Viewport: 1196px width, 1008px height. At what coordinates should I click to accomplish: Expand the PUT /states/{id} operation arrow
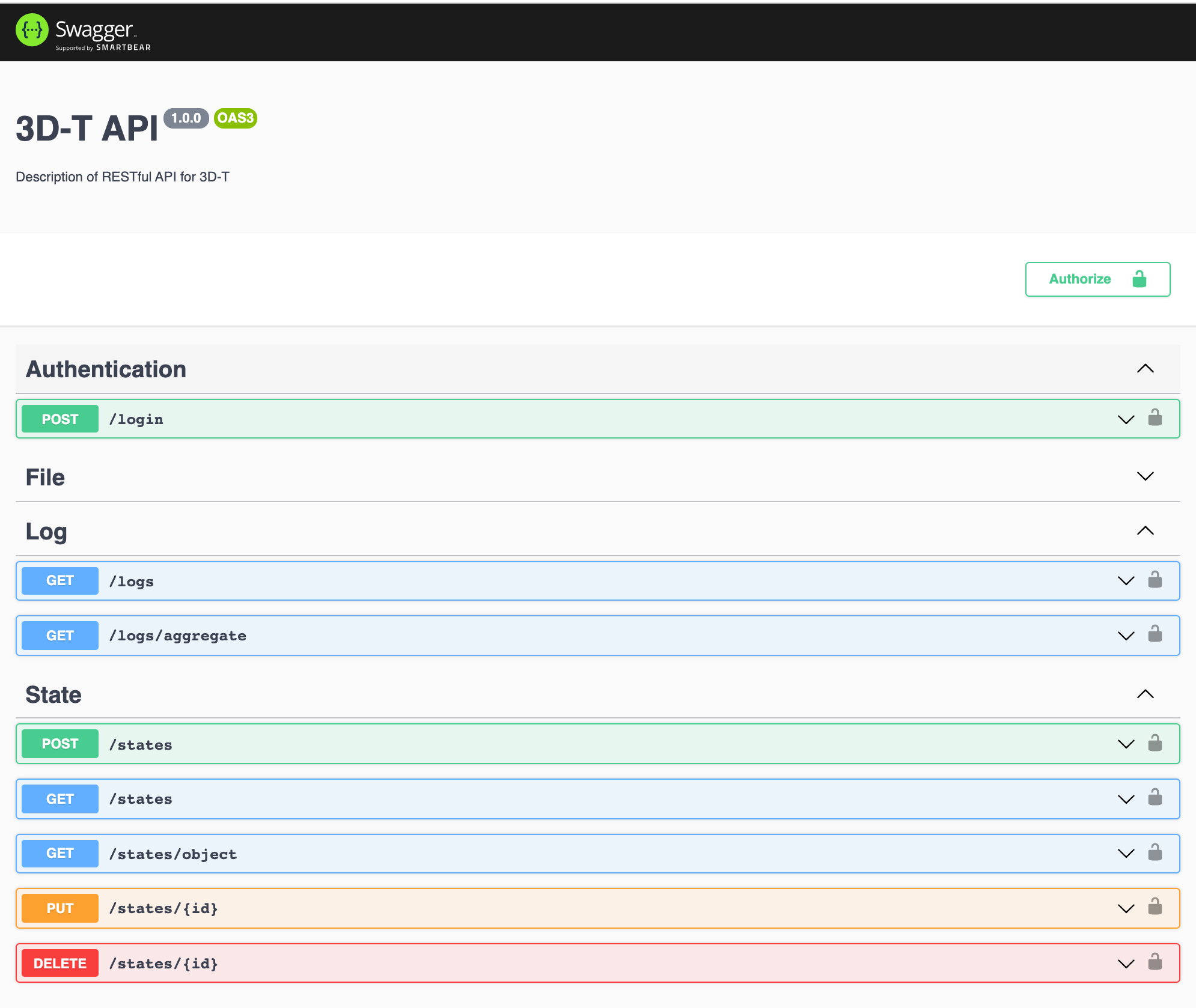pos(1126,908)
